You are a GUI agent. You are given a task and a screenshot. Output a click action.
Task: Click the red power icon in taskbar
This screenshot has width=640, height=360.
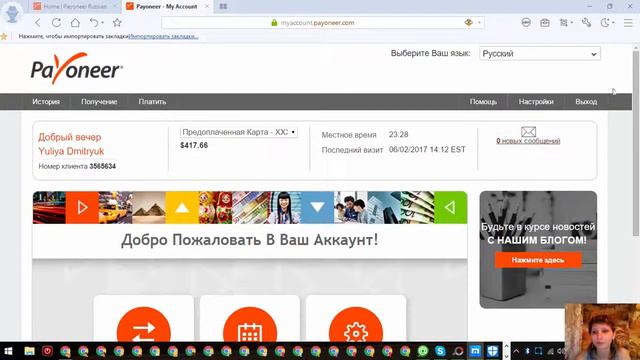click(x=47, y=351)
